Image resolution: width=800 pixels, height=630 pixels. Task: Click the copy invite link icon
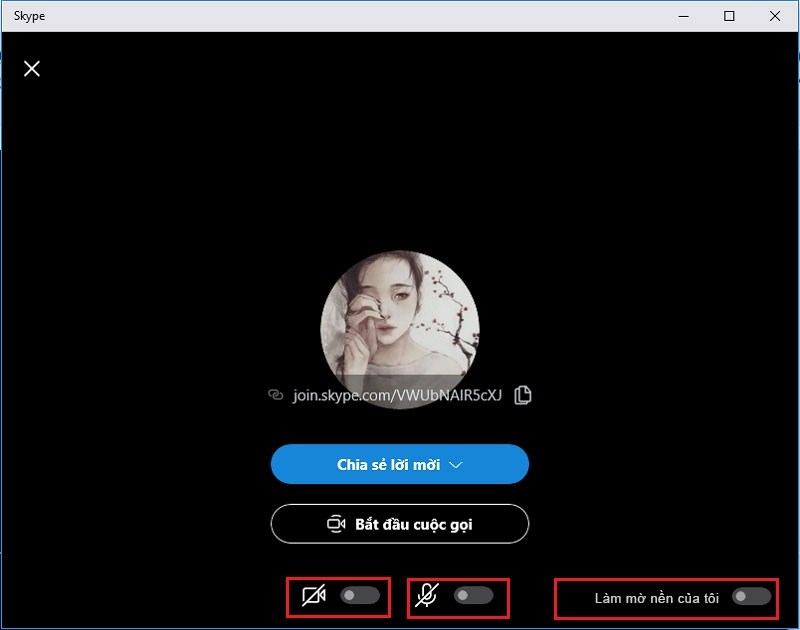click(x=523, y=394)
